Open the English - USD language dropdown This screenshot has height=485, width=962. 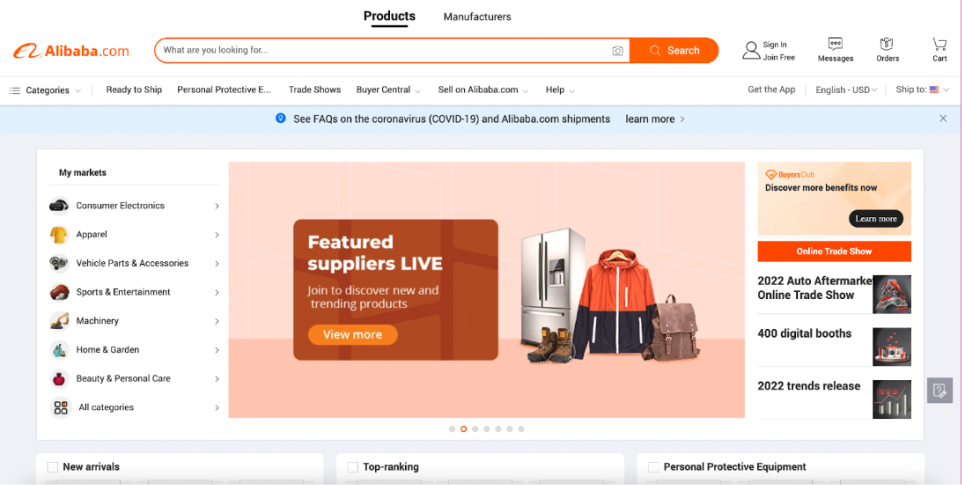(x=846, y=90)
